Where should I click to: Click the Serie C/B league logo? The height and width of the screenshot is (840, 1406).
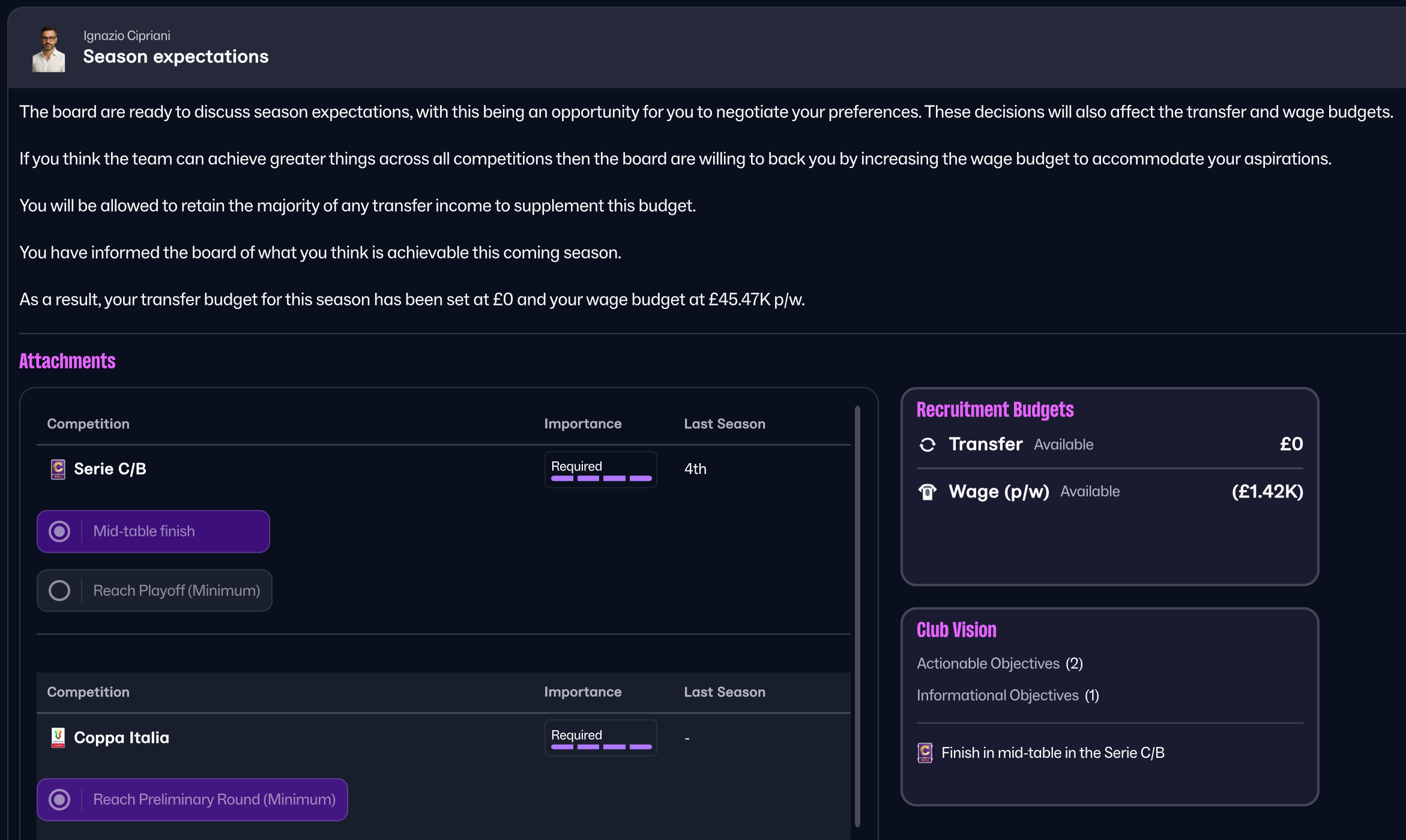coord(58,469)
